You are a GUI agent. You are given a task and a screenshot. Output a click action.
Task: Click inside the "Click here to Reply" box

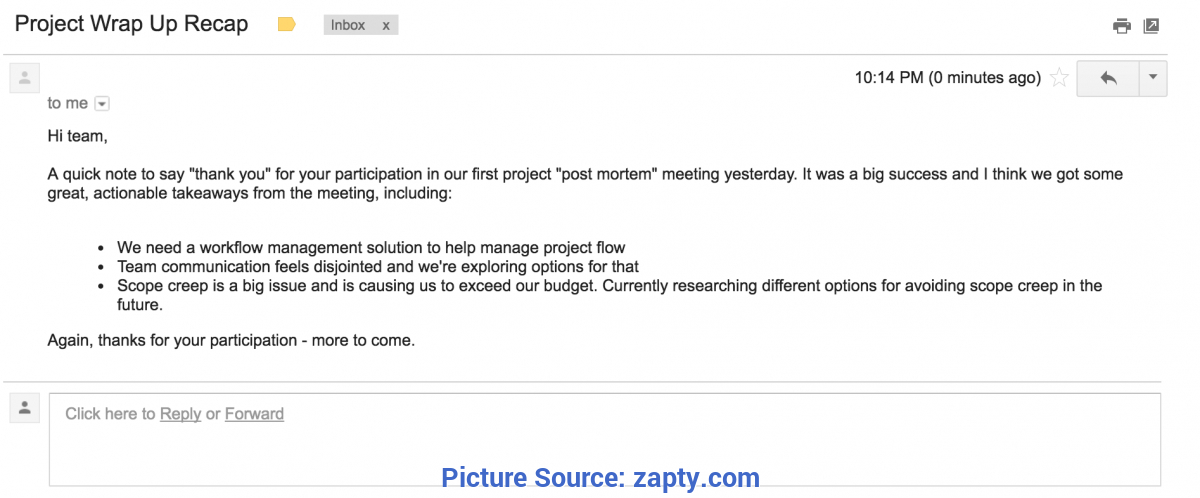point(605,439)
